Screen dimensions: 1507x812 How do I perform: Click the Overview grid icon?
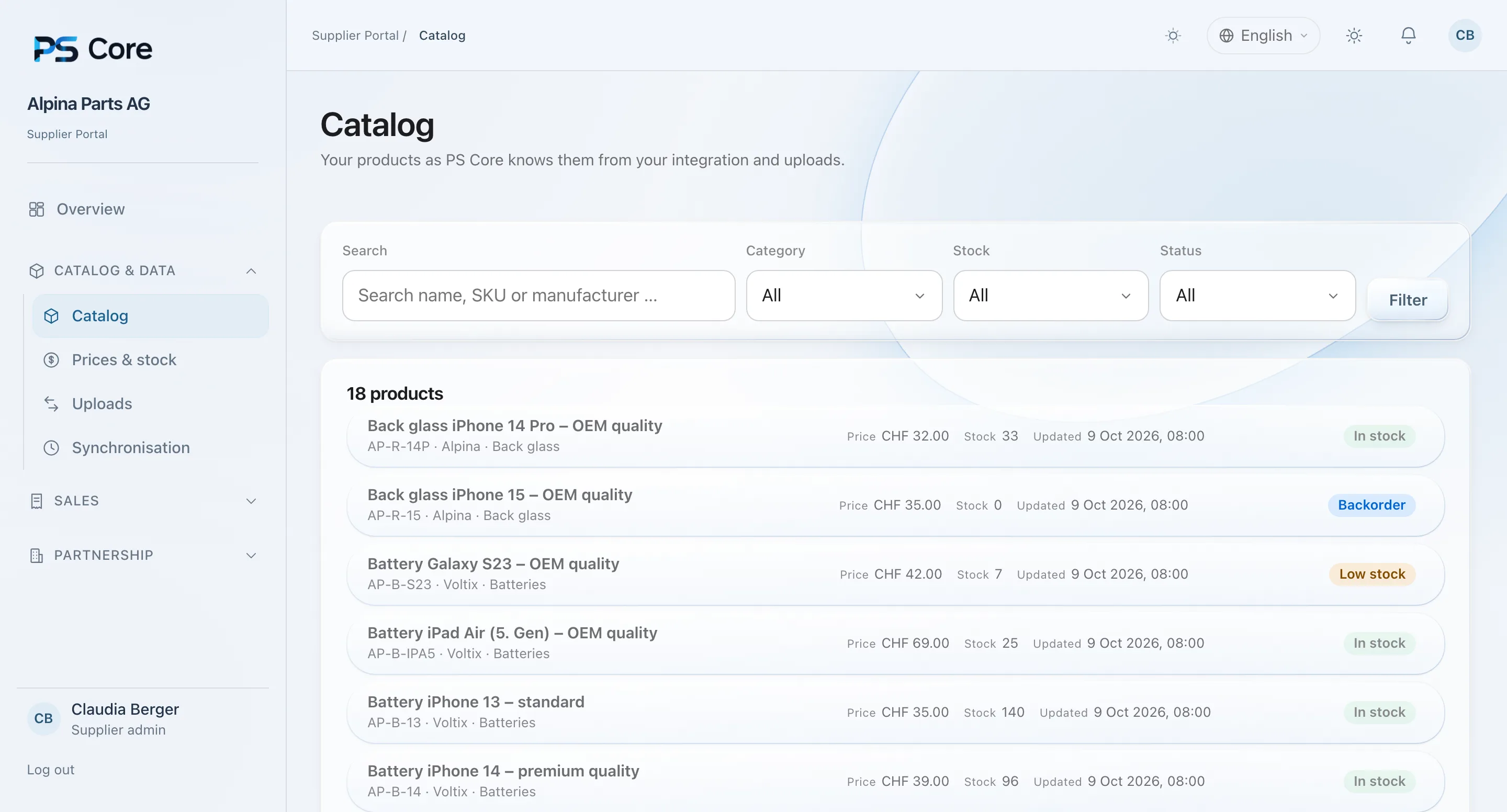pos(36,209)
